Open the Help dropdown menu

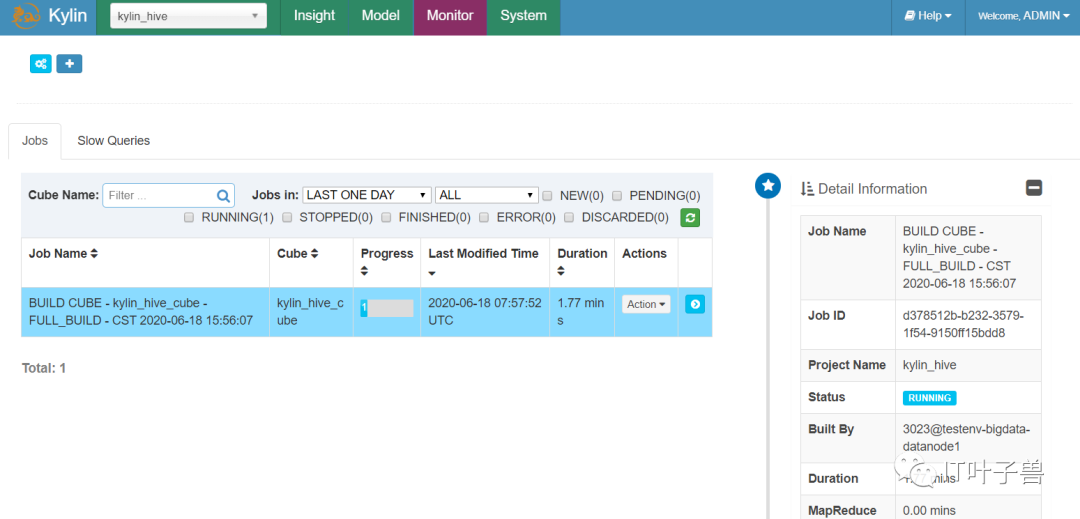coord(928,16)
